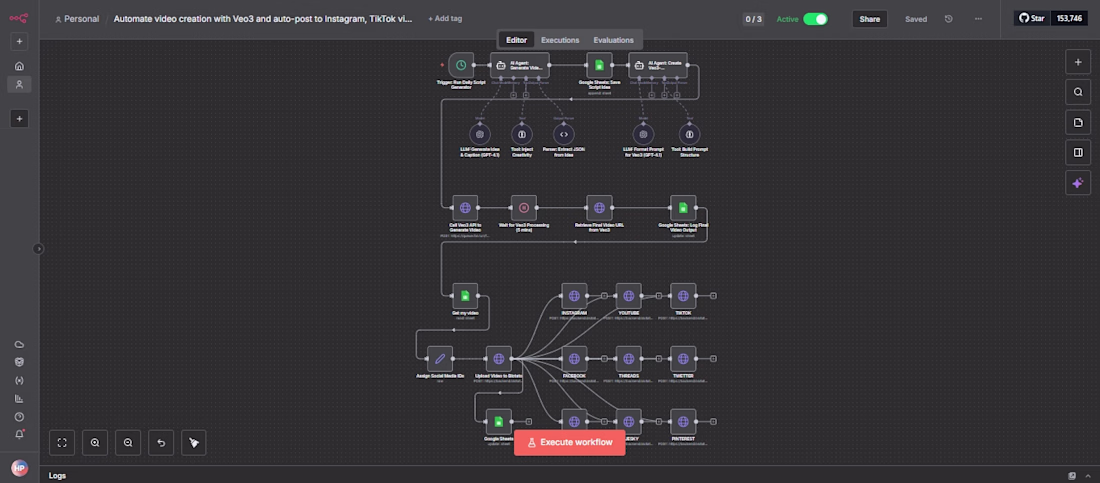
Task: Select the LLM: Generate Idea & Caption node
Action: pos(480,134)
